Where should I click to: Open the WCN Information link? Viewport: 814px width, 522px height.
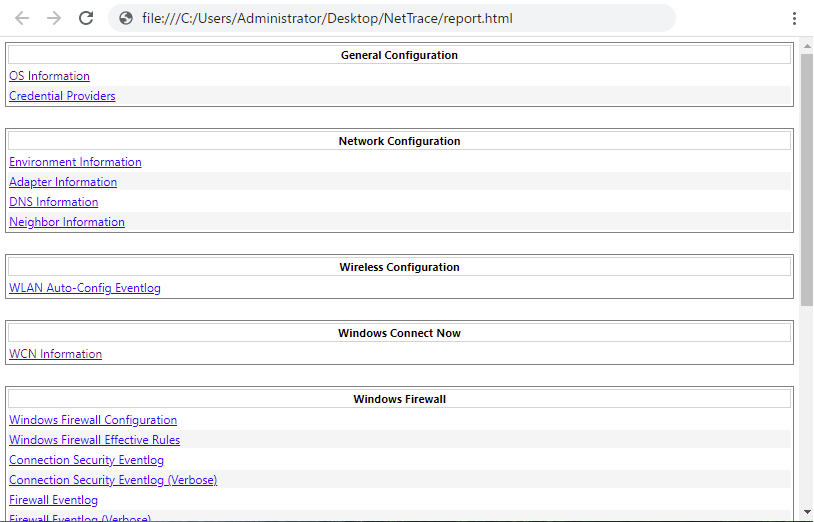[56, 354]
